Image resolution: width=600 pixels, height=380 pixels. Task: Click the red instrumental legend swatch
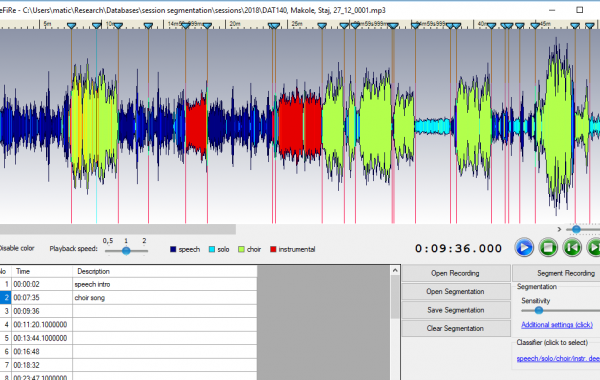[x=273, y=250]
